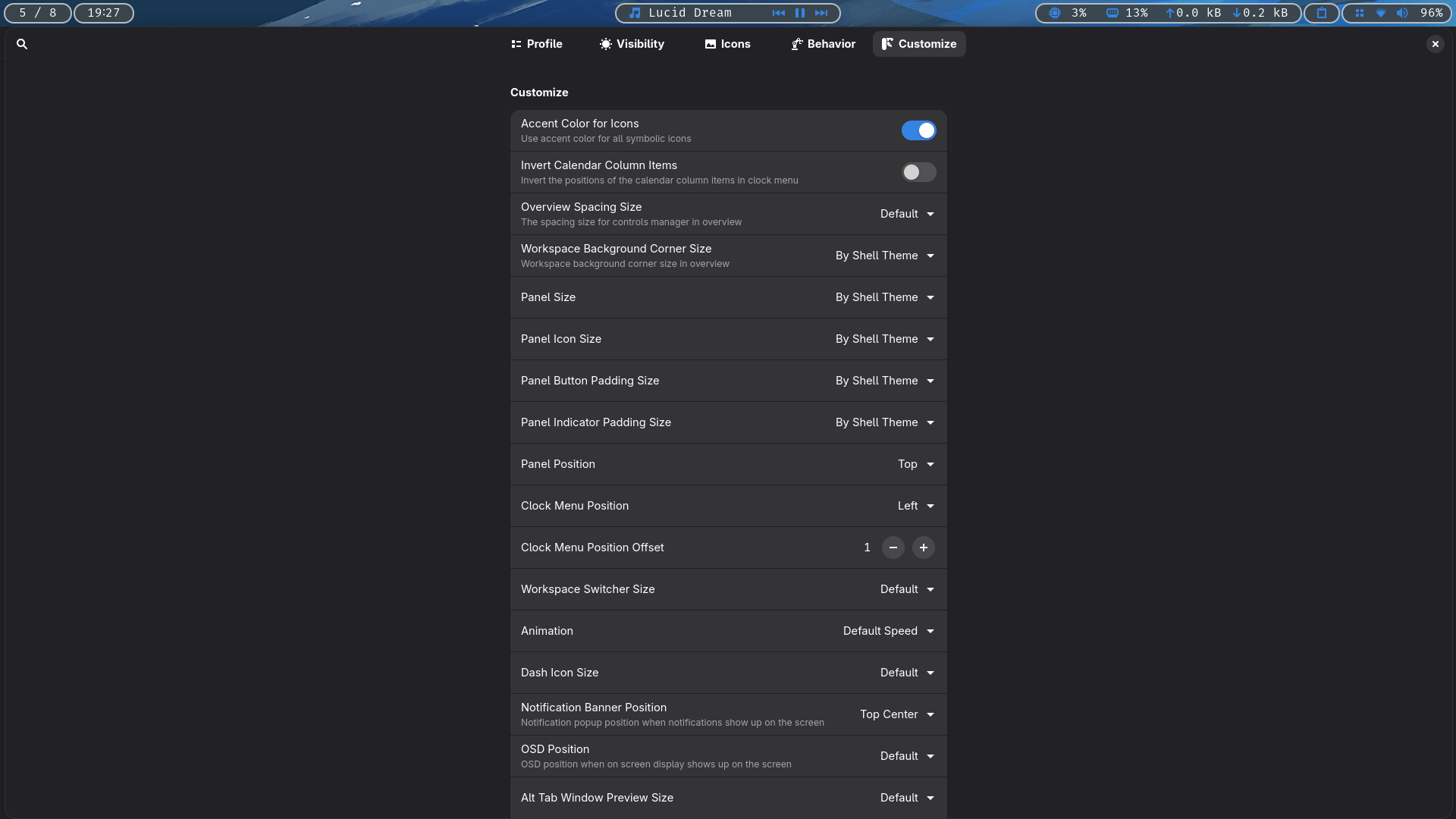Click the clipboard icon in top panel

coord(1321,13)
